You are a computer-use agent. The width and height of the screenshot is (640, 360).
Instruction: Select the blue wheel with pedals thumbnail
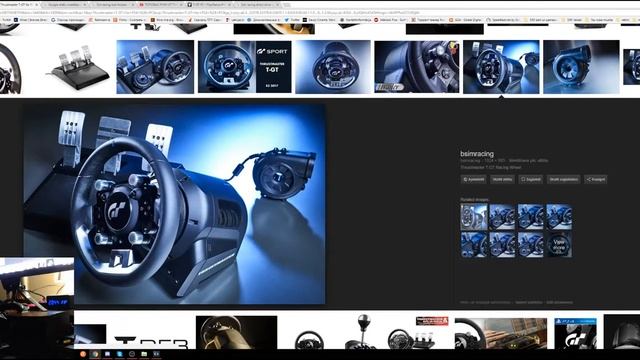point(155,67)
